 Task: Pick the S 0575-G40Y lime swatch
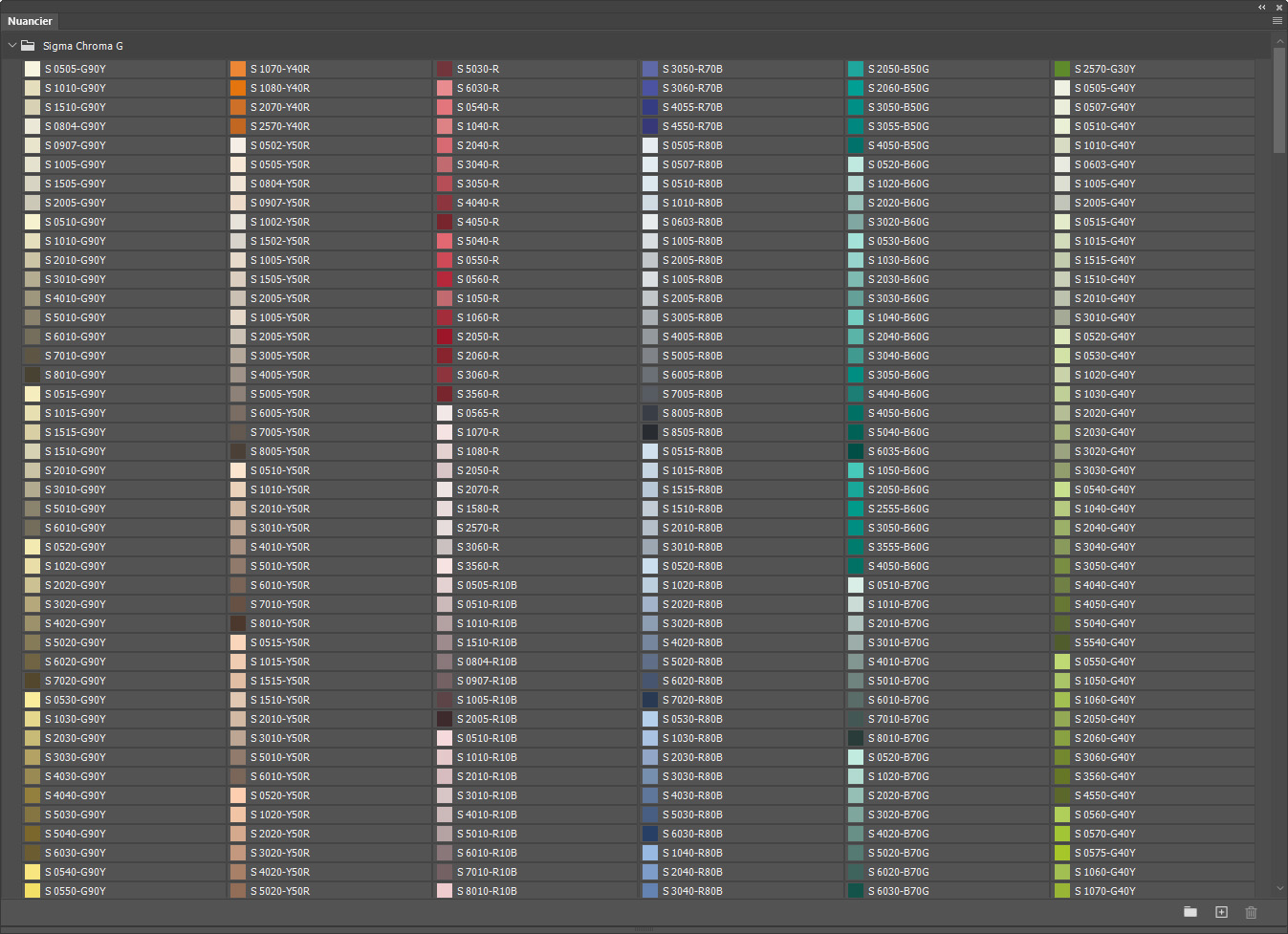1062,853
